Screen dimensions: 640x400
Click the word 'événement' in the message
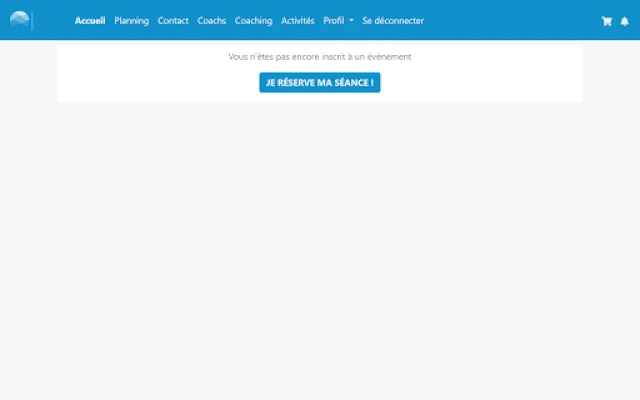click(390, 57)
